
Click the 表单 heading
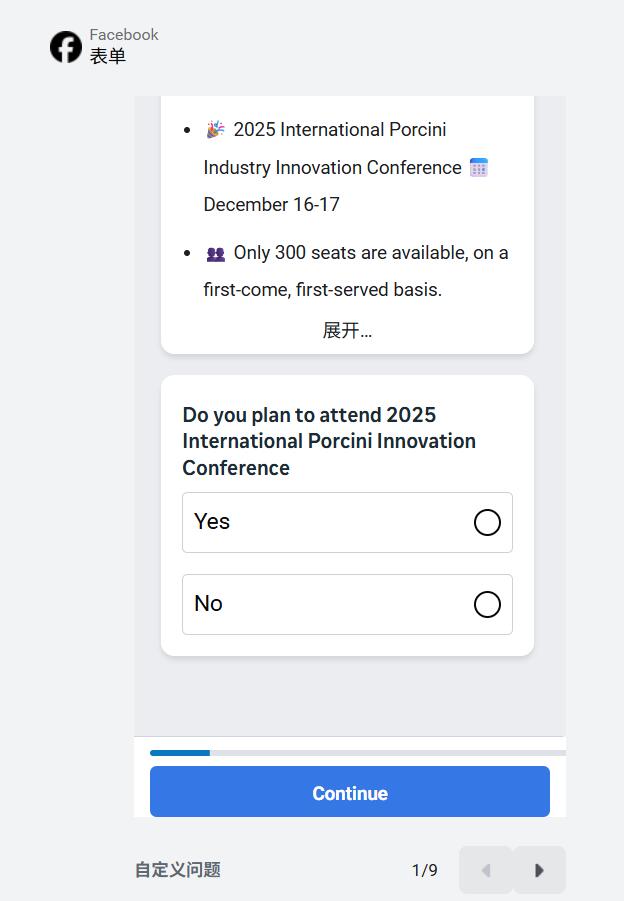click(x=108, y=57)
